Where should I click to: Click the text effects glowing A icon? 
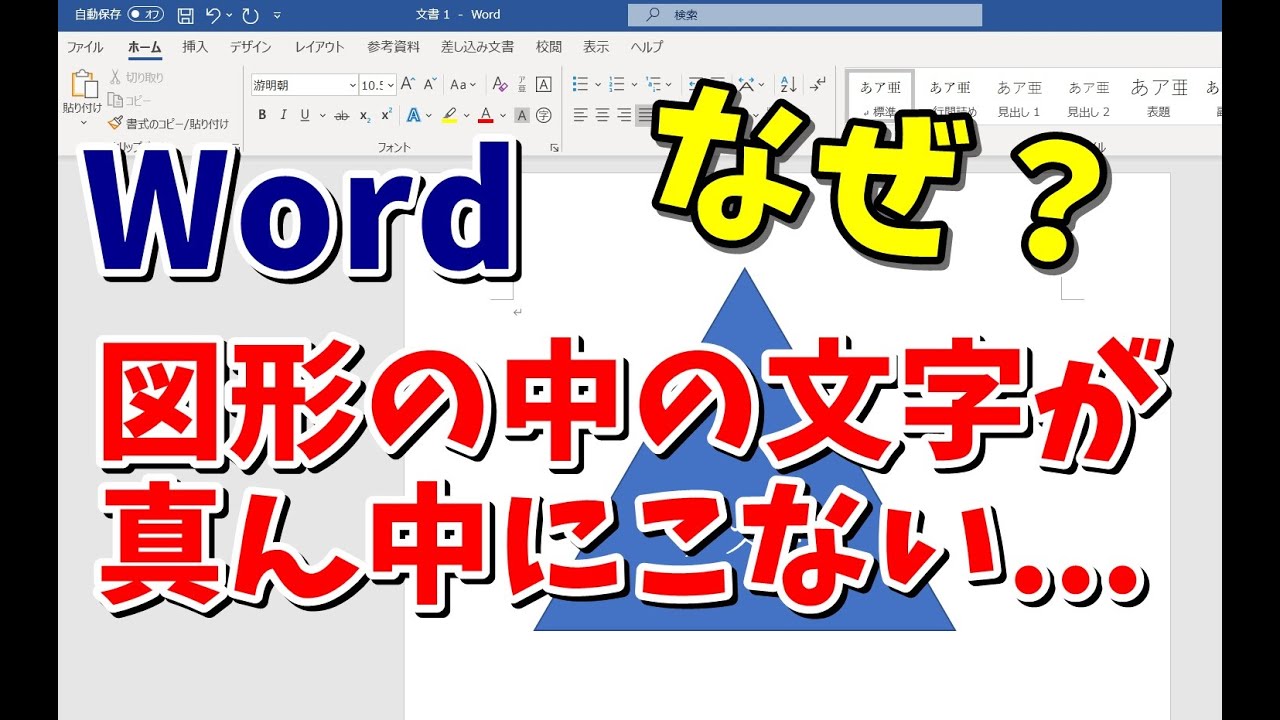pyautogui.click(x=413, y=115)
